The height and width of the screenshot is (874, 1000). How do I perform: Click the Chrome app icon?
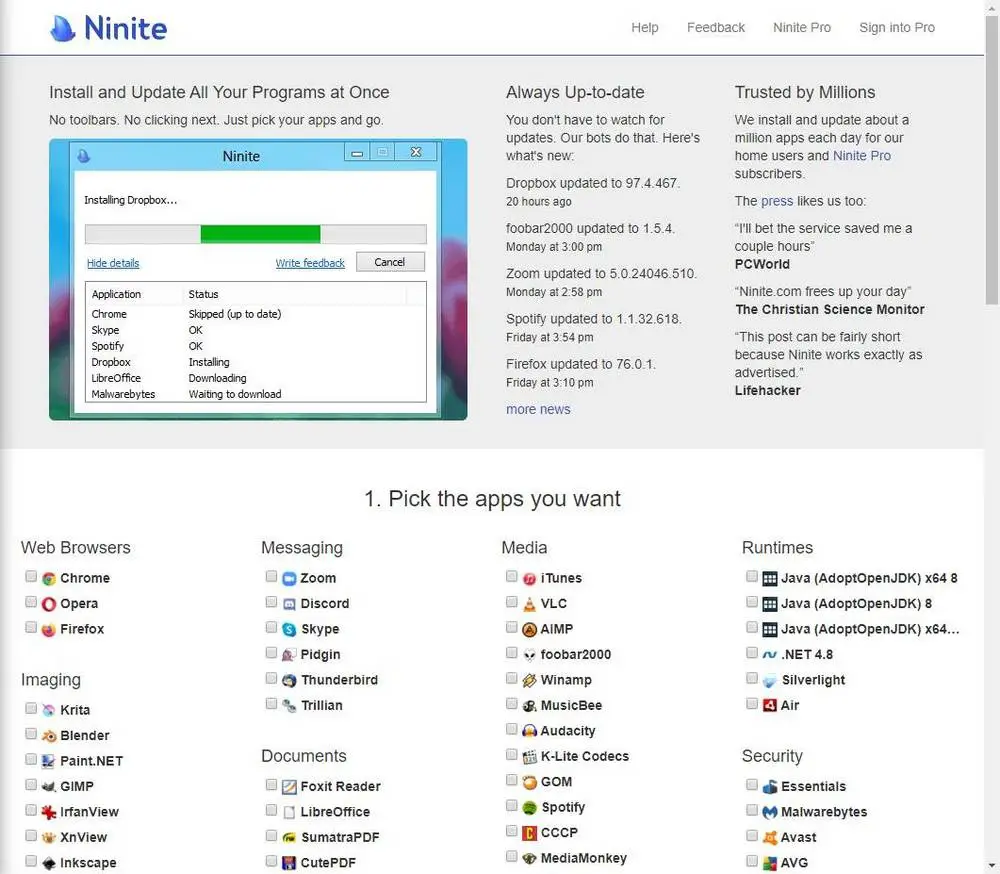click(49, 579)
